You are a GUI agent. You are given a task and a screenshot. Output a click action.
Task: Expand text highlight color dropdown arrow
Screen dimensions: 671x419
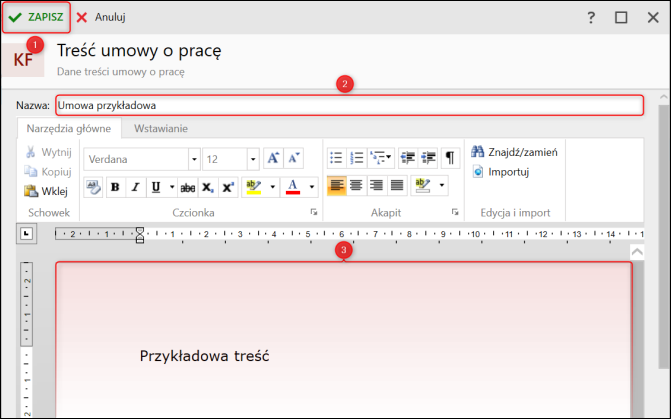click(273, 187)
